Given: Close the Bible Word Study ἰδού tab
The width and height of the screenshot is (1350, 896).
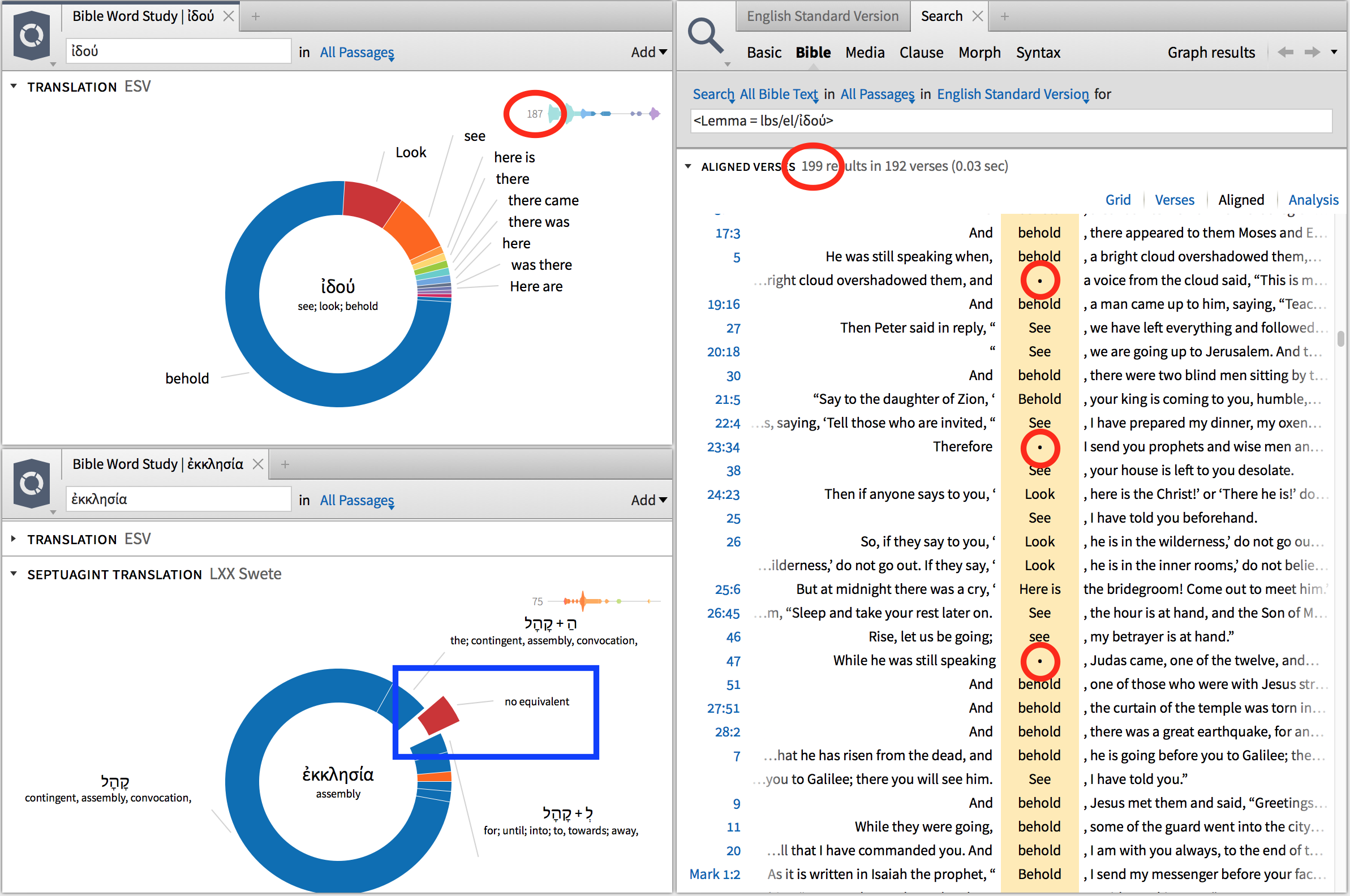Looking at the screenshot, I should coord(229,16).
